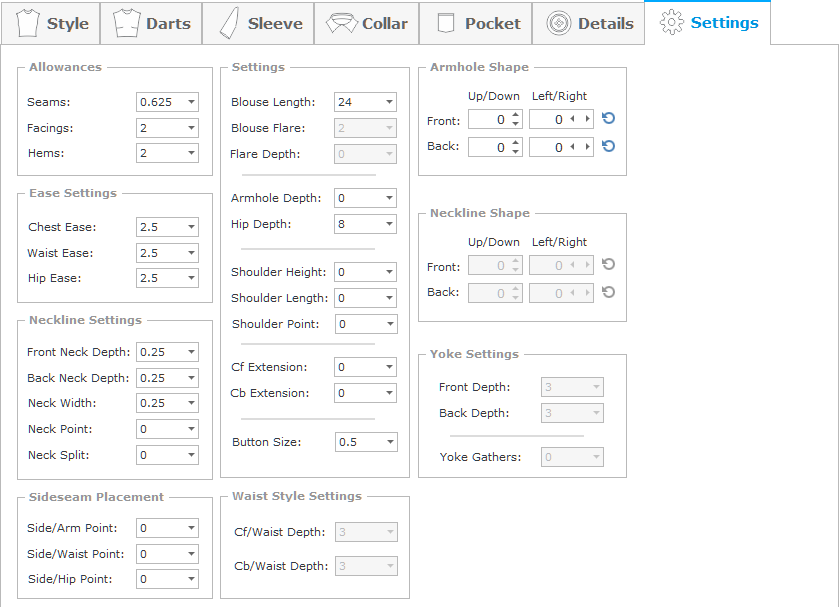Expand the Chest Ease dropdown

[x=190, y=227]
